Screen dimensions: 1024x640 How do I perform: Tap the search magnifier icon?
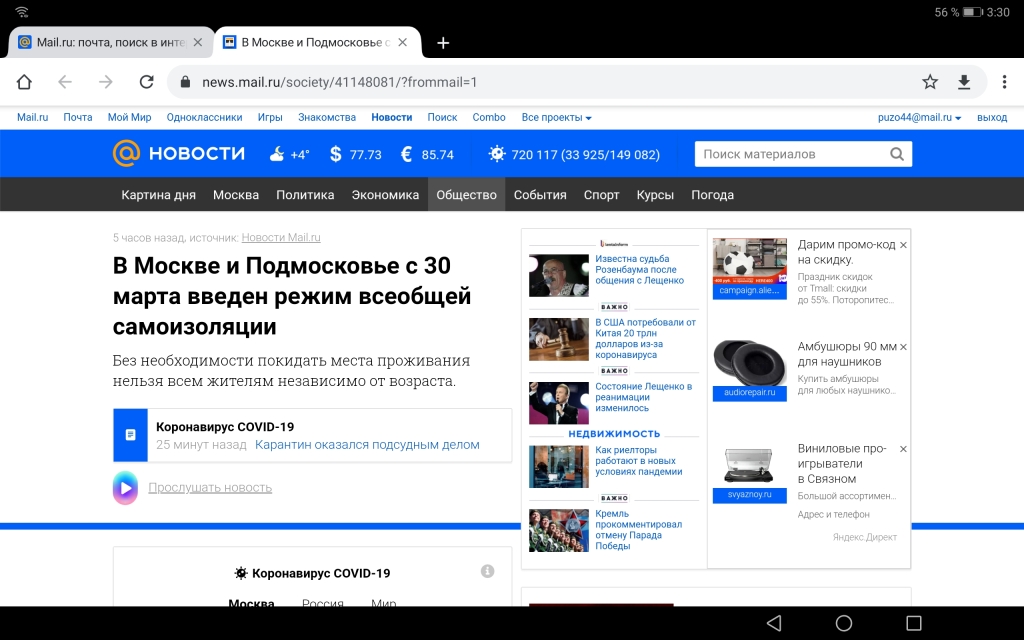click(x=897, y=154)
